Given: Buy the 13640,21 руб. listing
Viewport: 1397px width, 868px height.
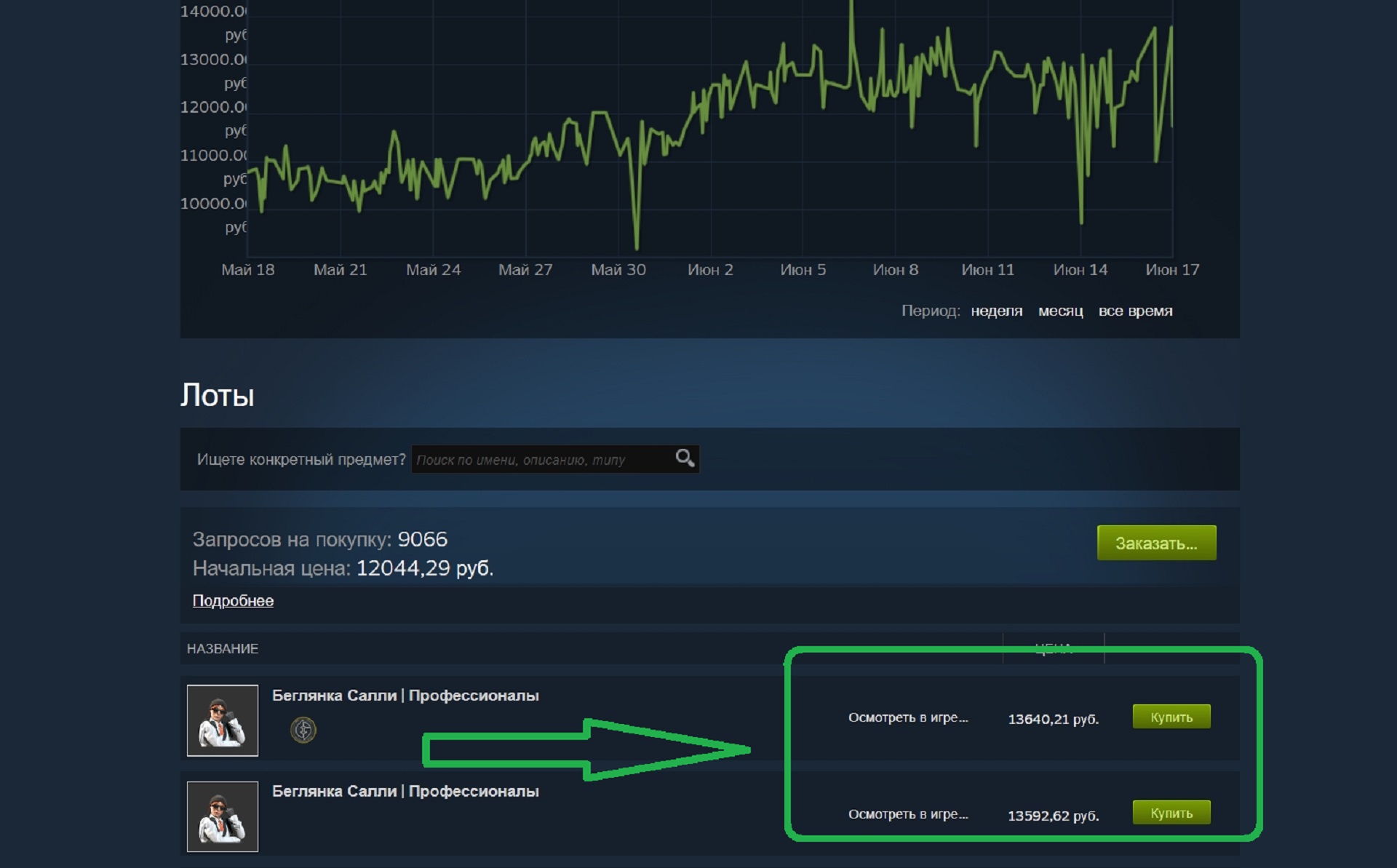Looking at the screenshot, I should pyautogui.click(x=1171, y=717).
